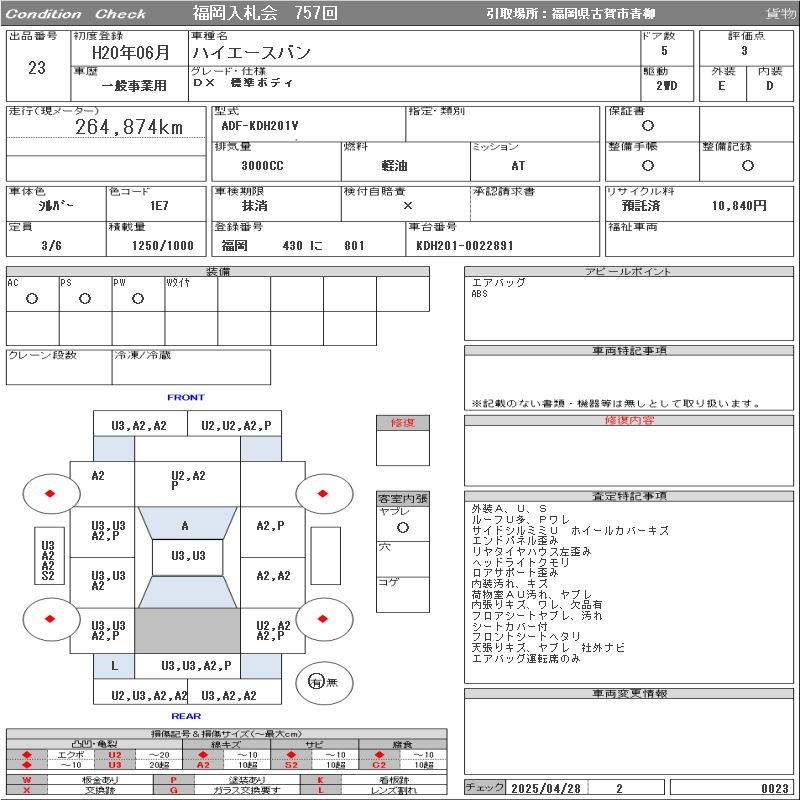Click the circle mark under 整備手帳
This screenshot has height=800, width=800.
click(648, 165)
